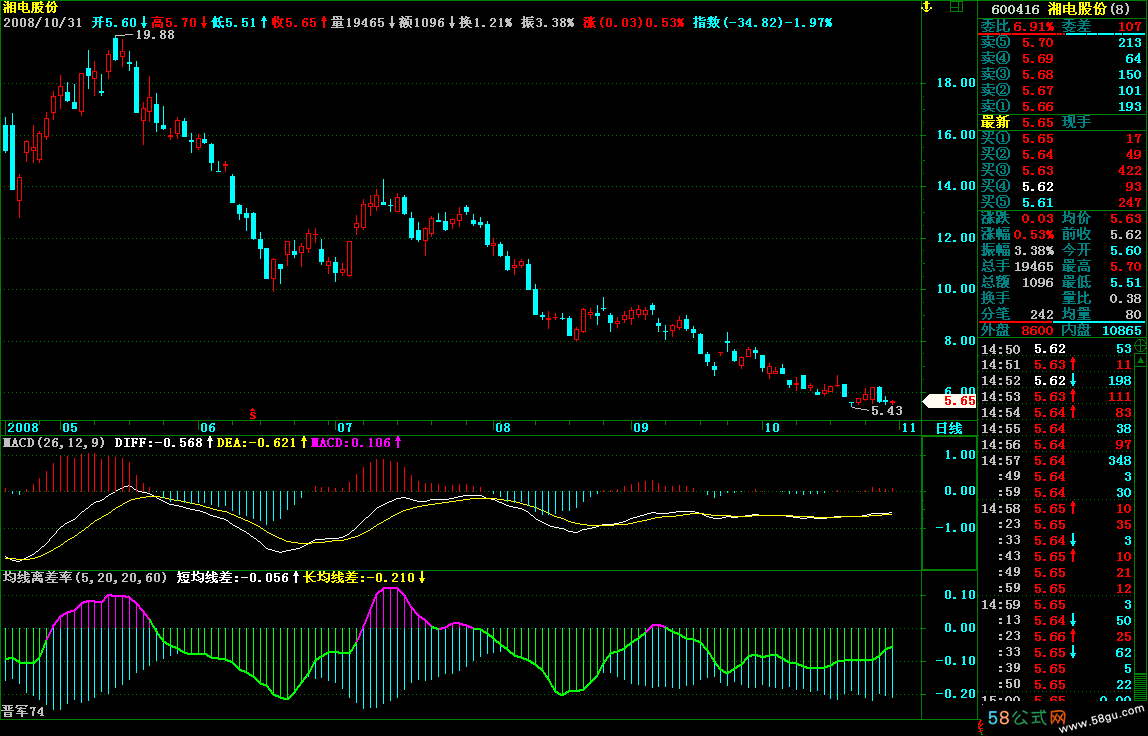Click the 买③ 5.63 bid row with 422

tap(1062, 171)
